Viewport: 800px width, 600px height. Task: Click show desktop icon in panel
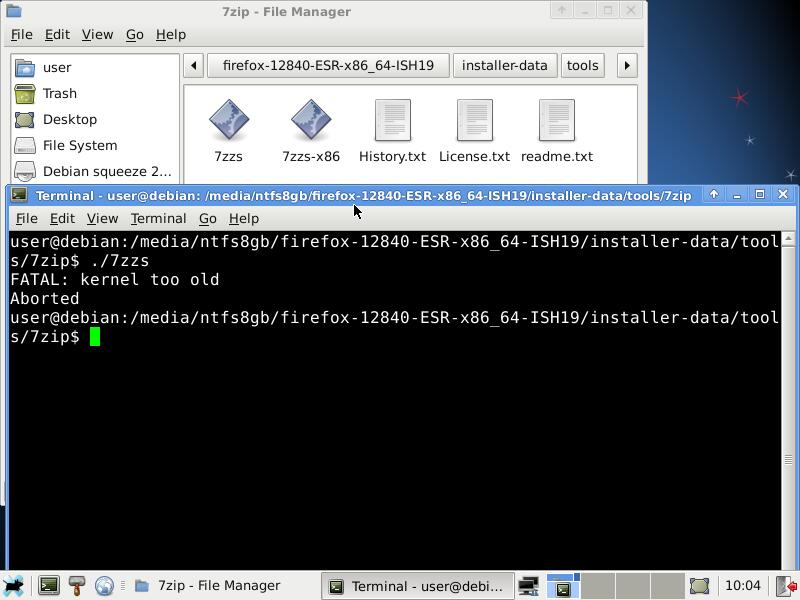pyautogui.click(x=699, y=586)
